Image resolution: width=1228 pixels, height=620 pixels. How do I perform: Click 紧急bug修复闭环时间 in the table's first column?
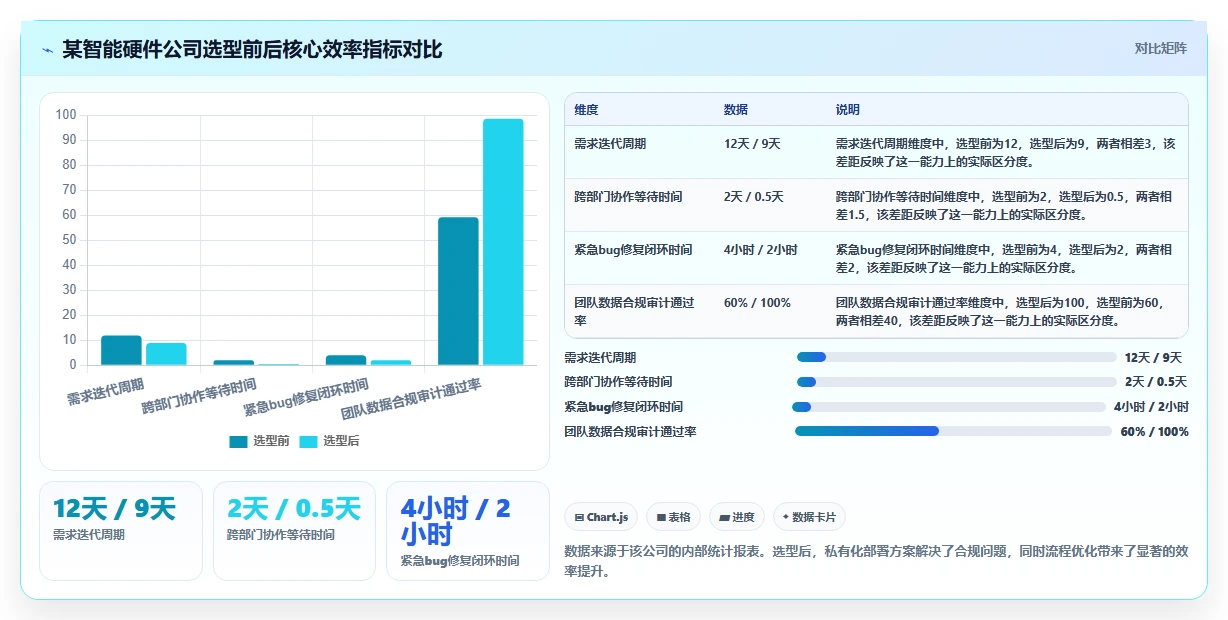coord(634,250)
